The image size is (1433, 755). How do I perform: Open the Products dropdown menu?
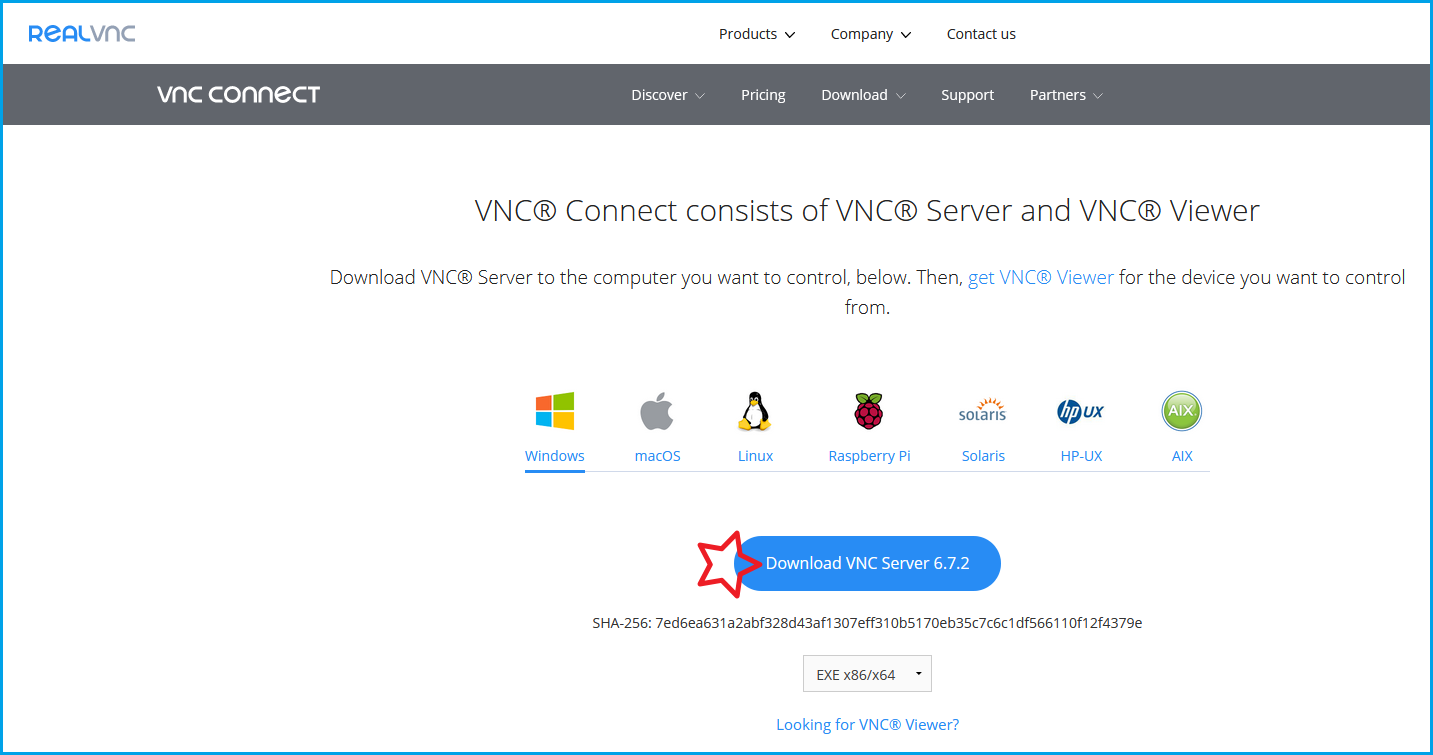757,34
